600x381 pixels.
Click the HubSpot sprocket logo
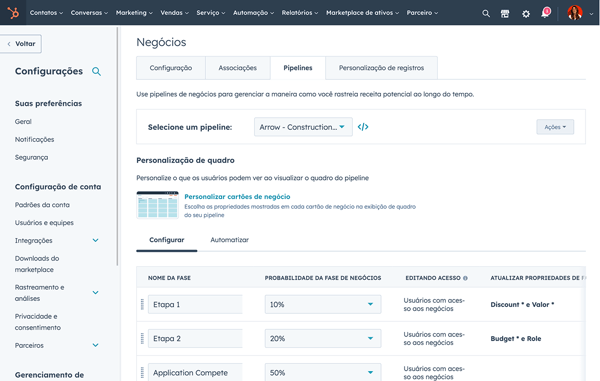pos(13,13)
